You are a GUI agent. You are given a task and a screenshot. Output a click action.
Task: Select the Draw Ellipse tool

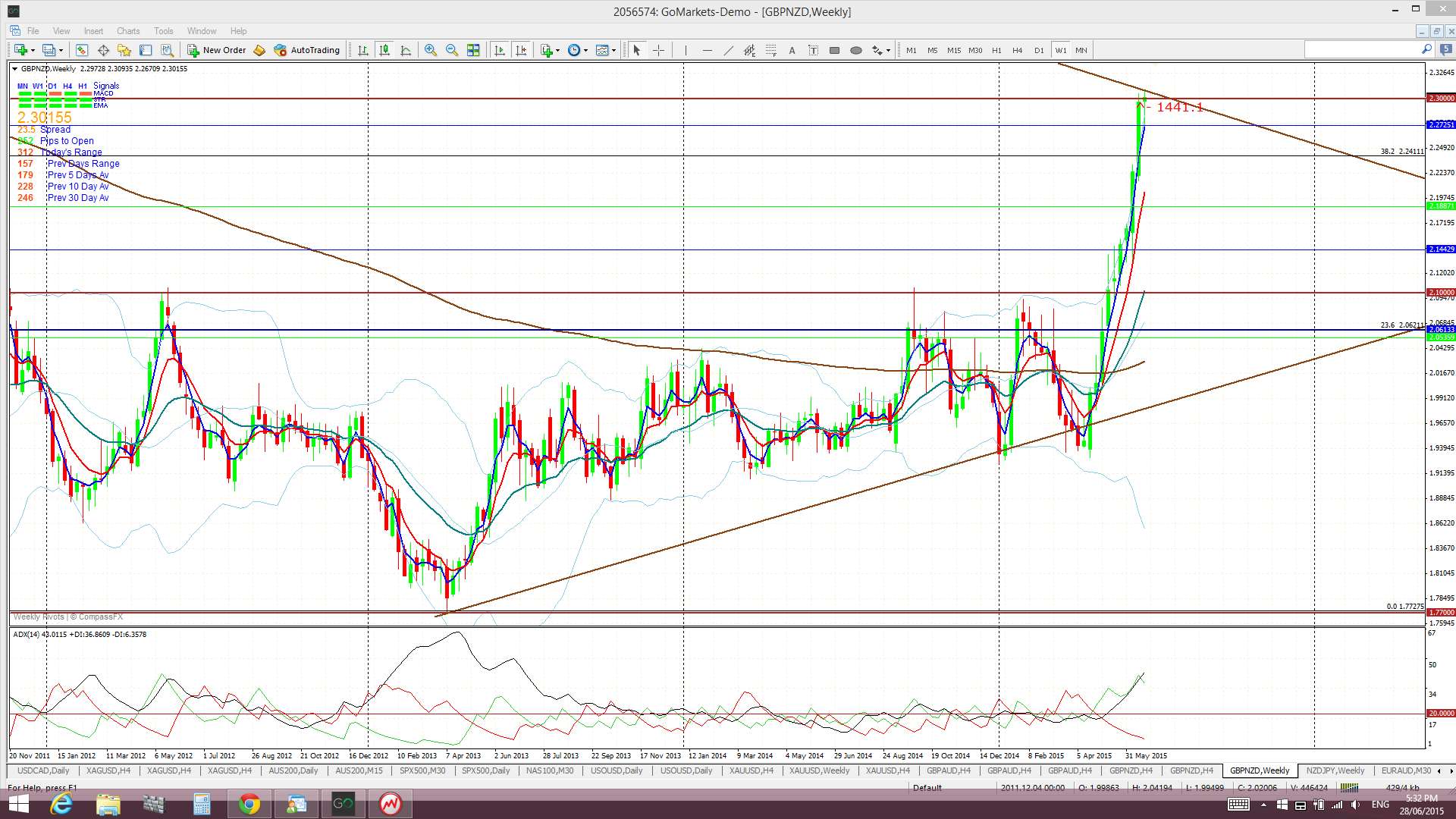coord(856,50)
